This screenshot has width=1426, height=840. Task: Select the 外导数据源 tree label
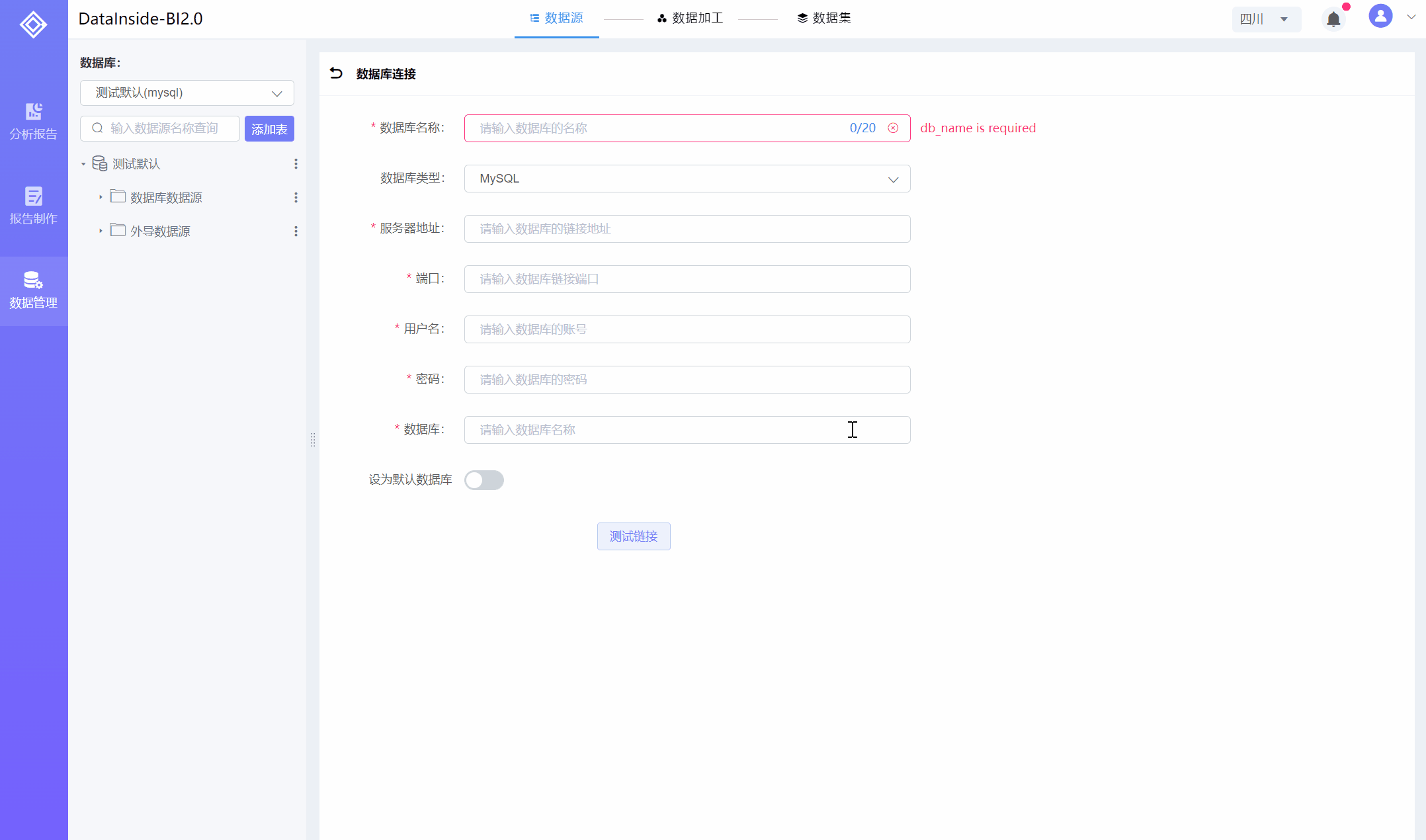160,231
